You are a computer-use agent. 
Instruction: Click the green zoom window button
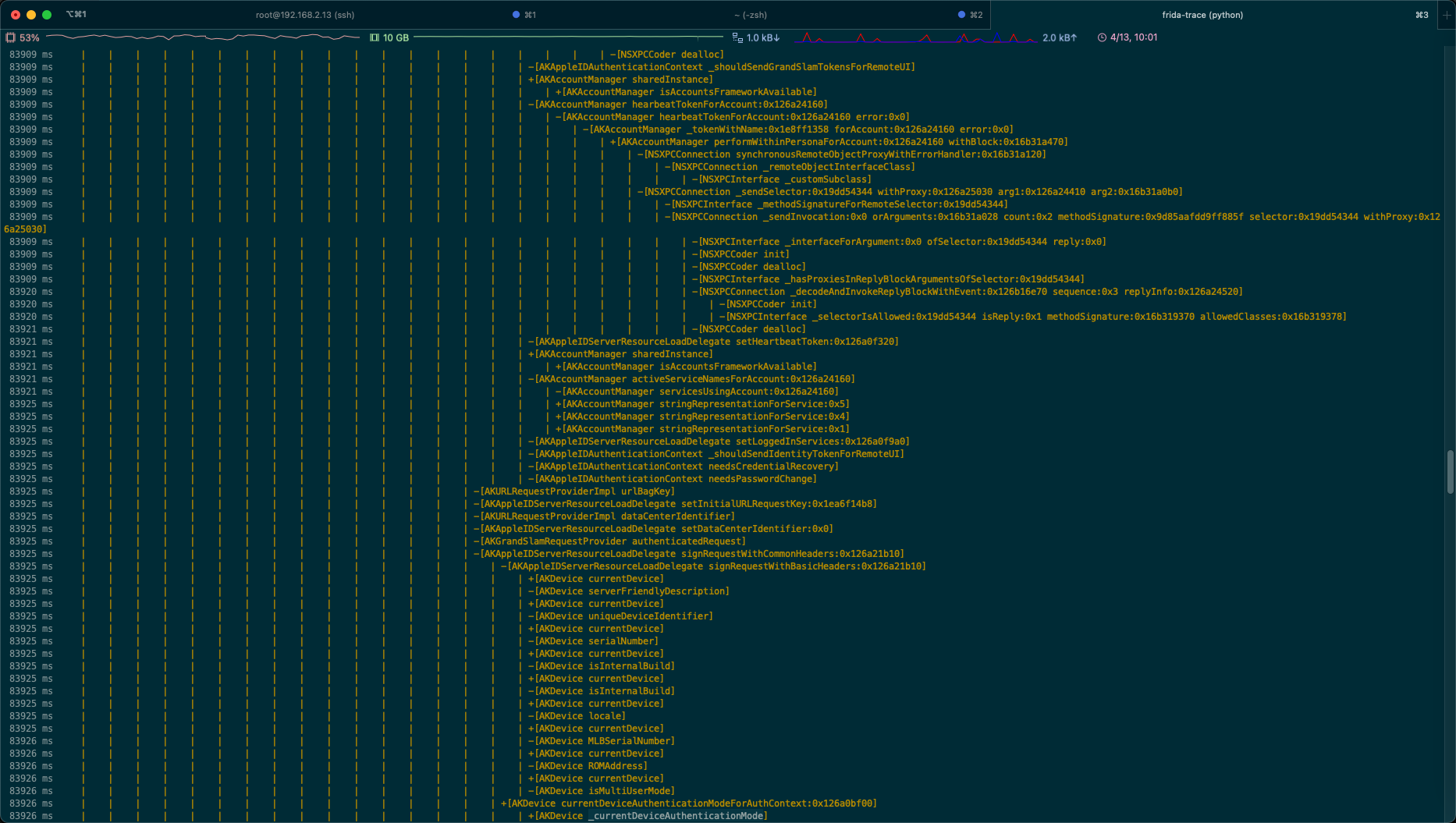(47, 15)
